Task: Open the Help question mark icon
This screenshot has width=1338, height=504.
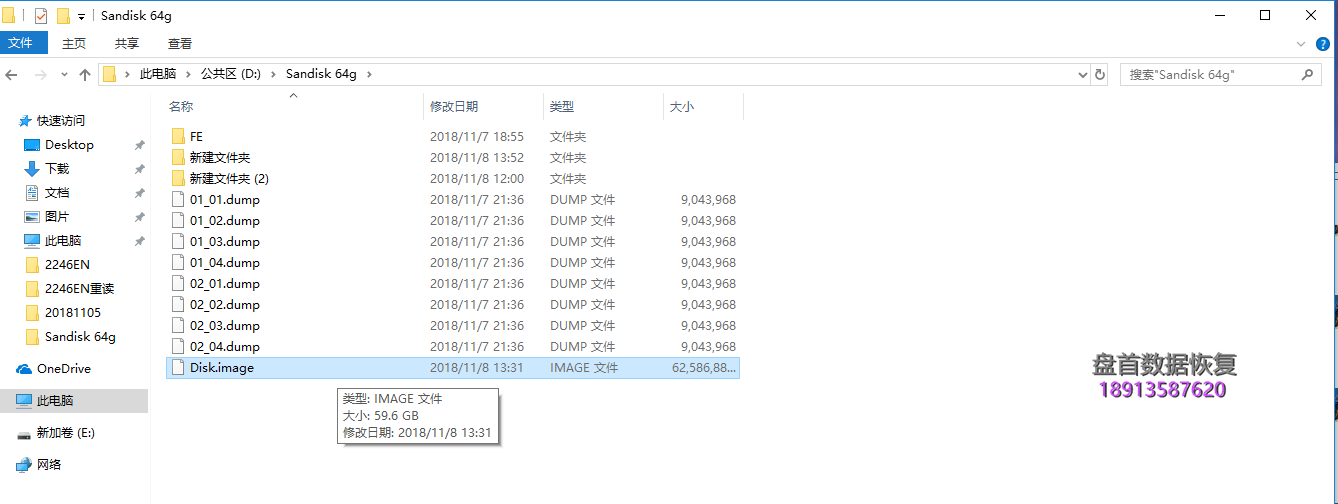Action: [x=1324, y=44]
